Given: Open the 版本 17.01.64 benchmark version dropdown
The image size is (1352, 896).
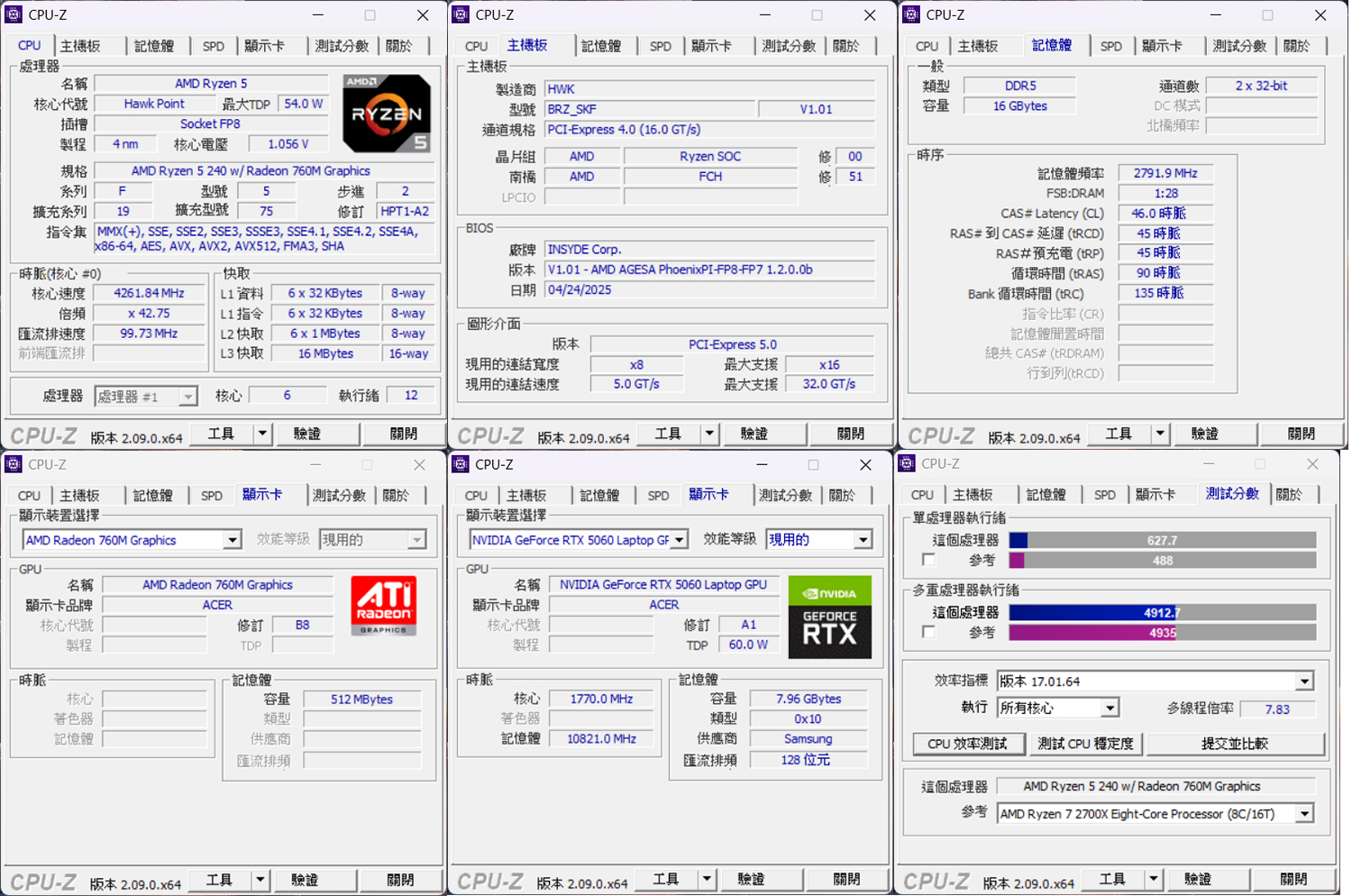Looking at the screenshot, I should tap(1305, 681).
